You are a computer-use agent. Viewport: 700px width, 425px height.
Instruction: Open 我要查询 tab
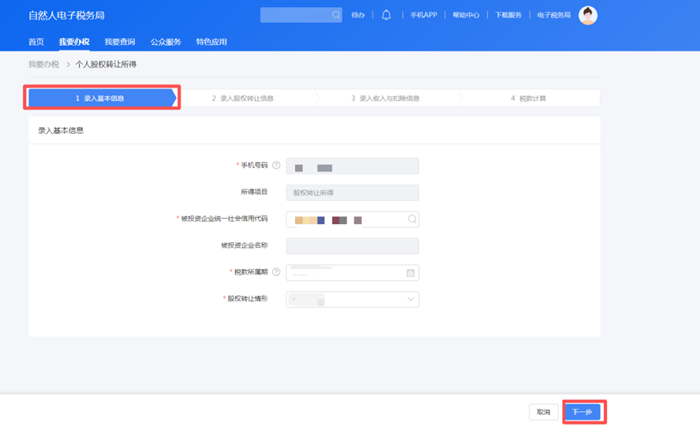[x=119, y=42]
